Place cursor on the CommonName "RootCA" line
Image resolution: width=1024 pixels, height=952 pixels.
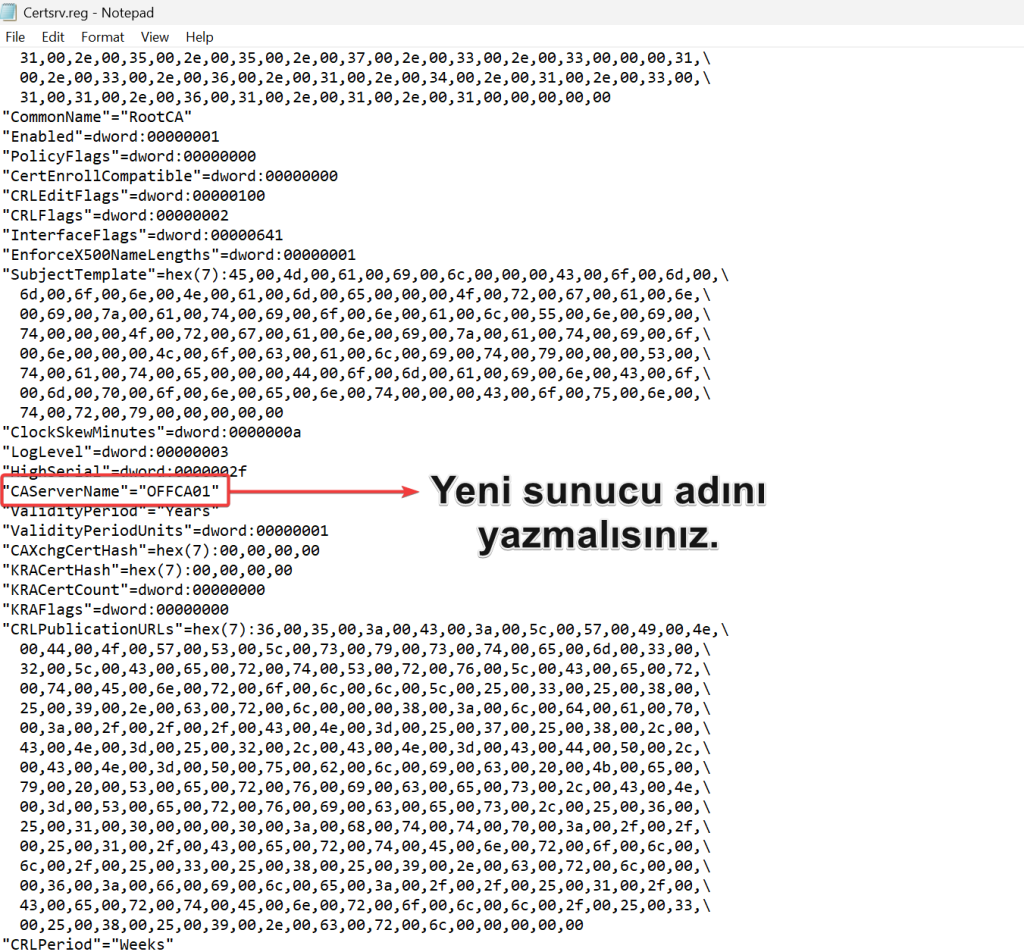click(x=97, y=116)
